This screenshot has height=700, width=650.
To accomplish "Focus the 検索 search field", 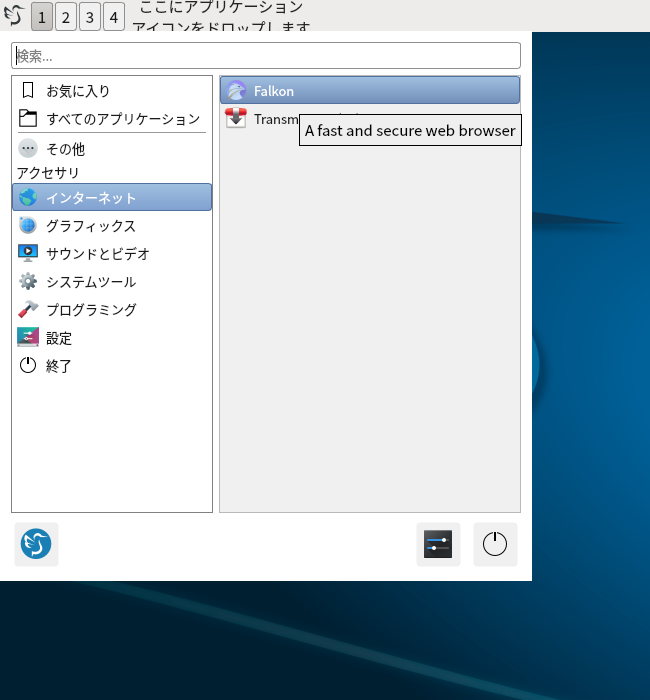I will click(266, 56).
